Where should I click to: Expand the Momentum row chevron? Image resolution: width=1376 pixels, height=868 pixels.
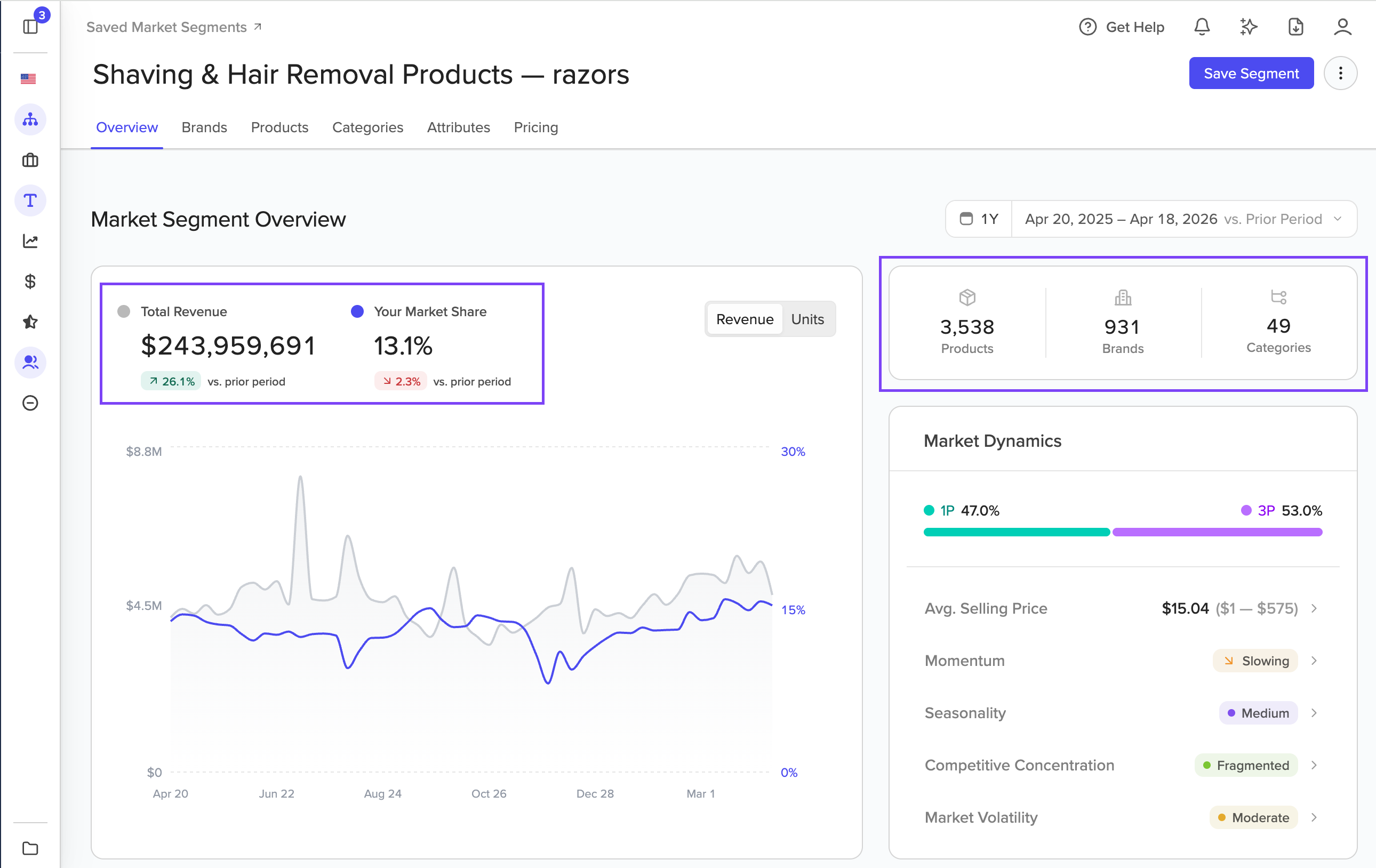pos(1314,661)
